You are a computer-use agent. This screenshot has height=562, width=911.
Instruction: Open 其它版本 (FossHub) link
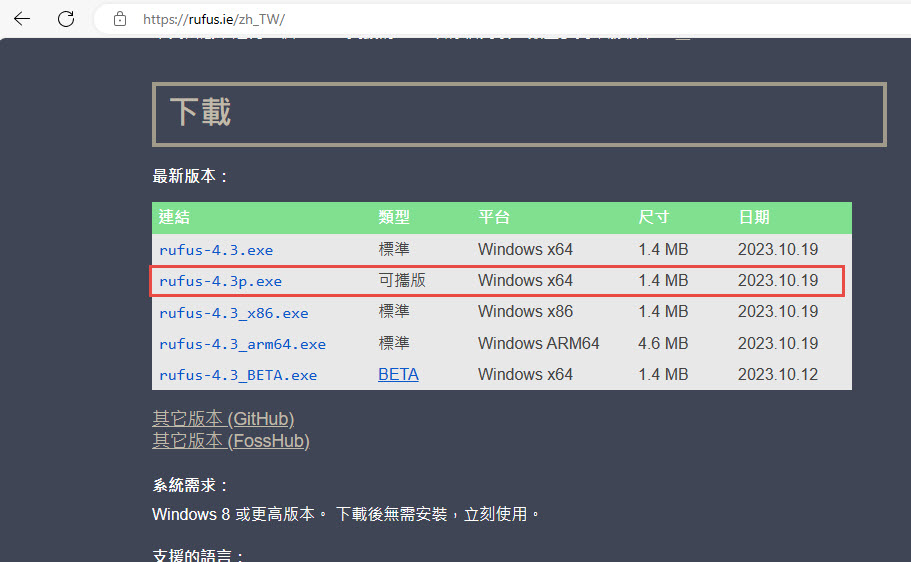pyautogui.click(x=231, y=441)
